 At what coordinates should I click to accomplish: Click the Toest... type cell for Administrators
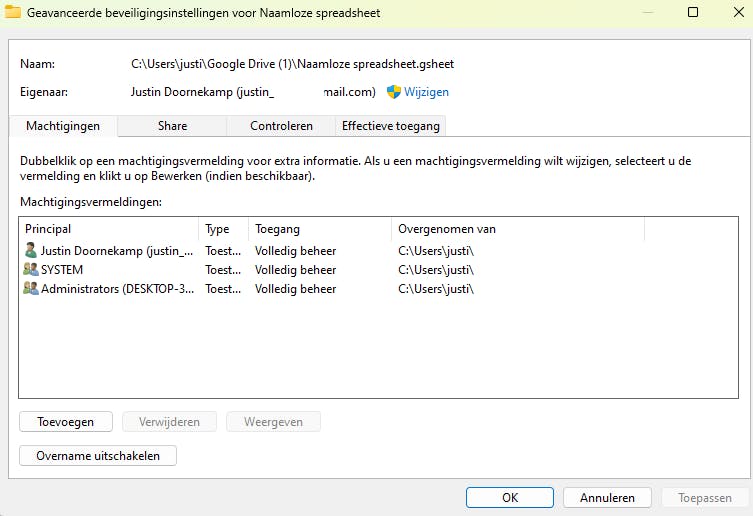point(223,289)
